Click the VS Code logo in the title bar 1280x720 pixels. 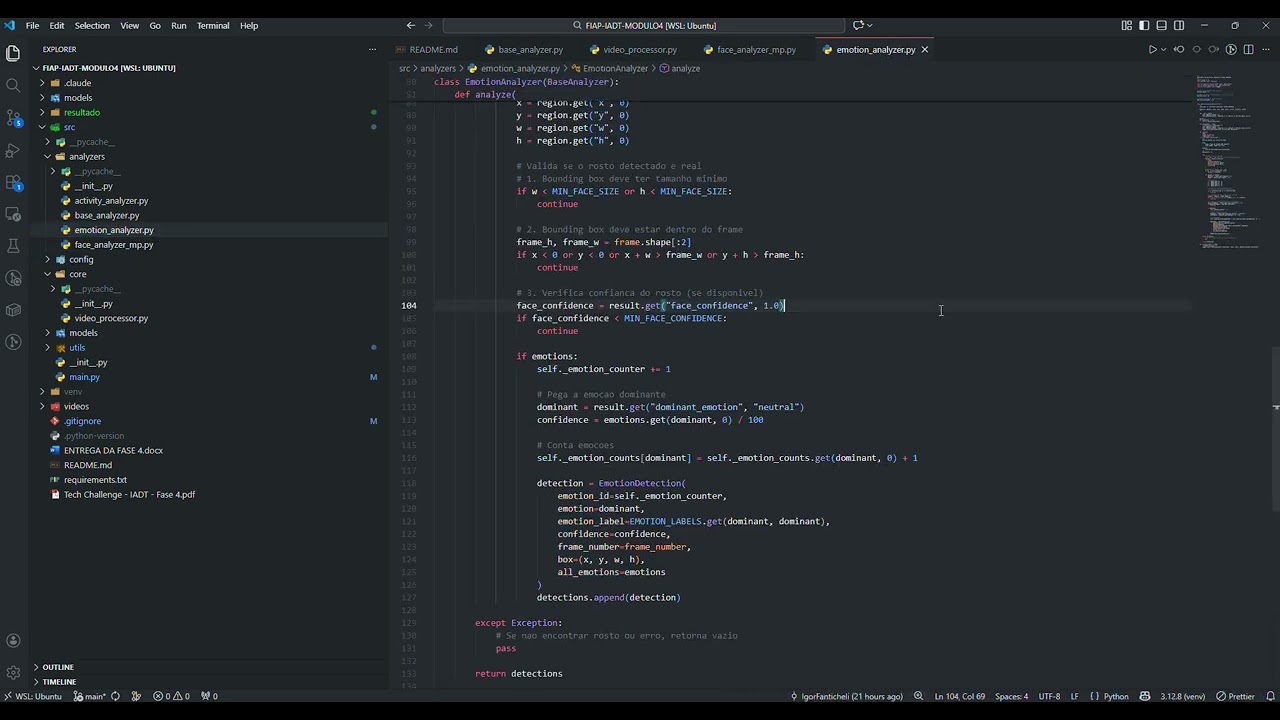coord(10,25)
